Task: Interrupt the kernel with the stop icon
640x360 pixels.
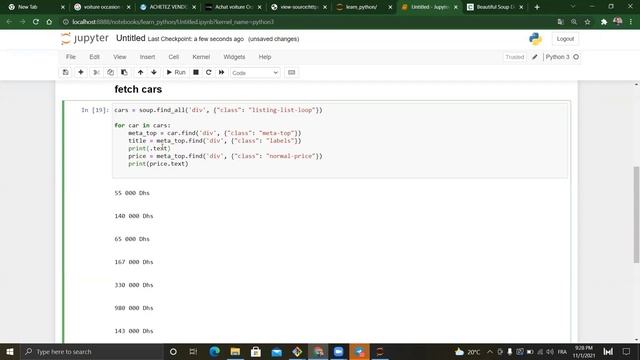Action: (x=196, y=72)
